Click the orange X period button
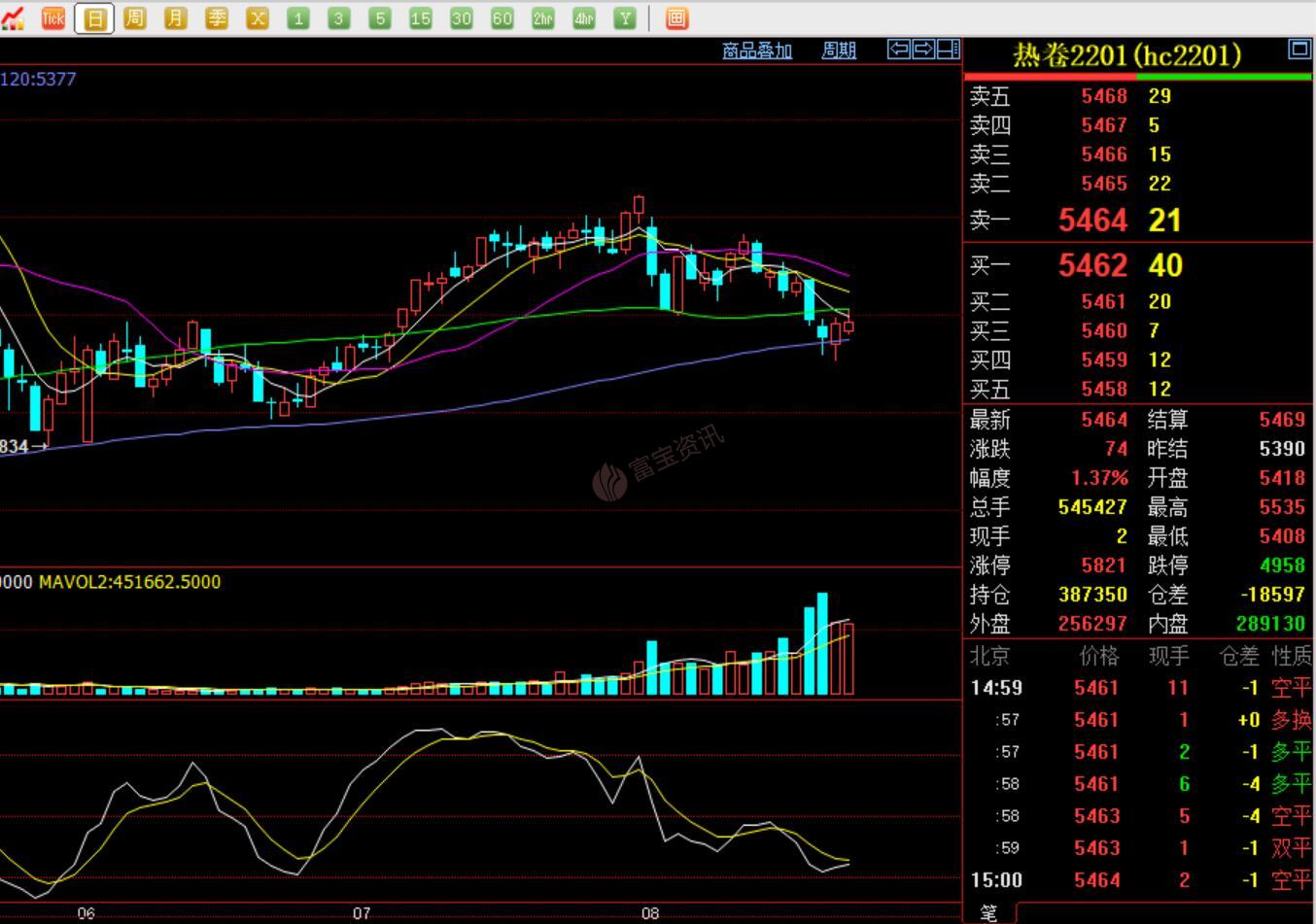The width and height of the screenshot is (1316, 924). click(258, 17)
